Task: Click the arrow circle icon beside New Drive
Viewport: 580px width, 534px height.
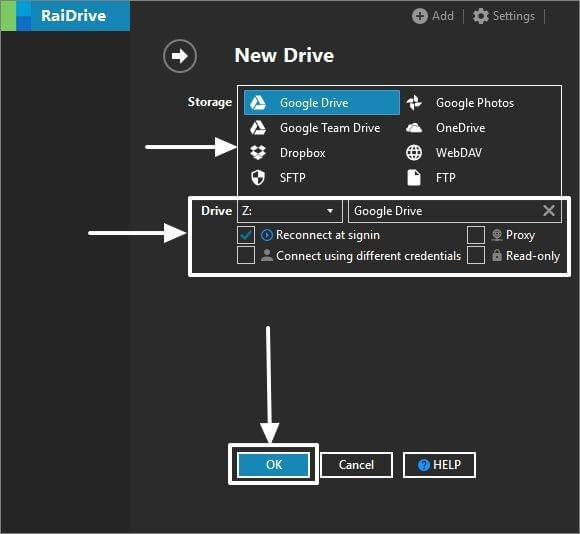Action: (180, 56)
